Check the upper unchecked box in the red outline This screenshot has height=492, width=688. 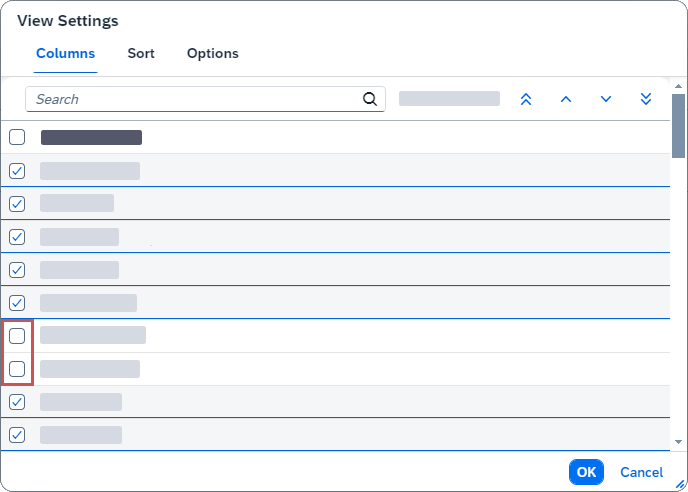[17, 336]
